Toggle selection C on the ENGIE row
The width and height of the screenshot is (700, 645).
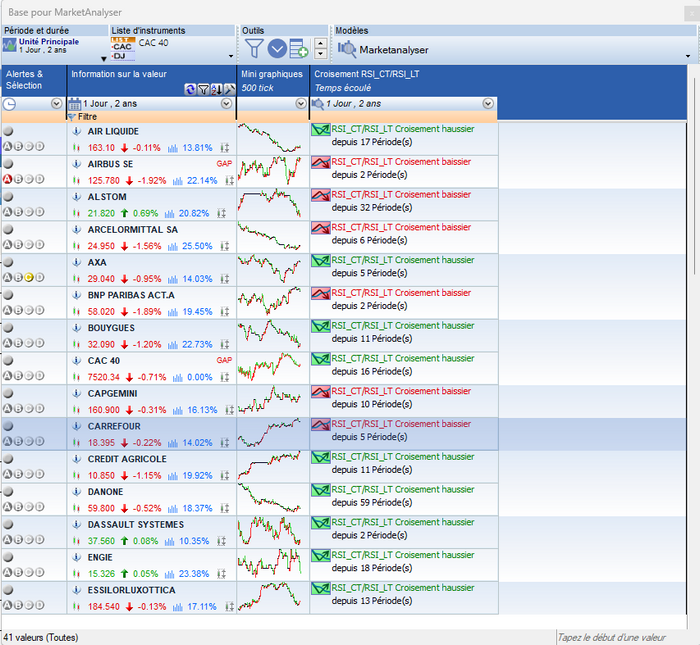29,572
